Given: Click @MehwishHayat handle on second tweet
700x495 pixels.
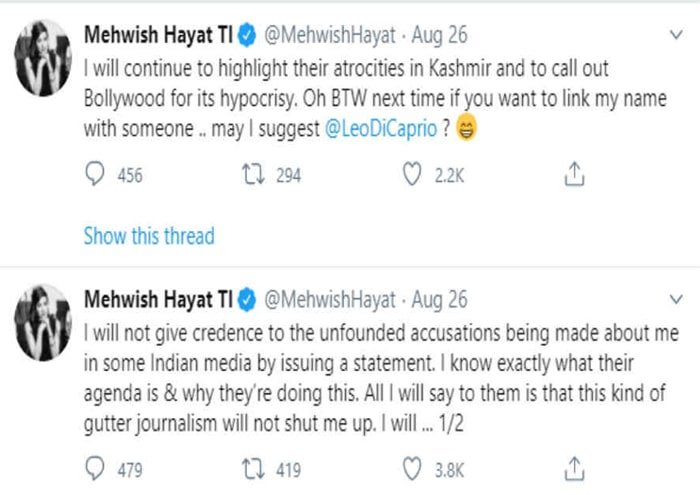Looking at the screenshot, I should 328,299.
